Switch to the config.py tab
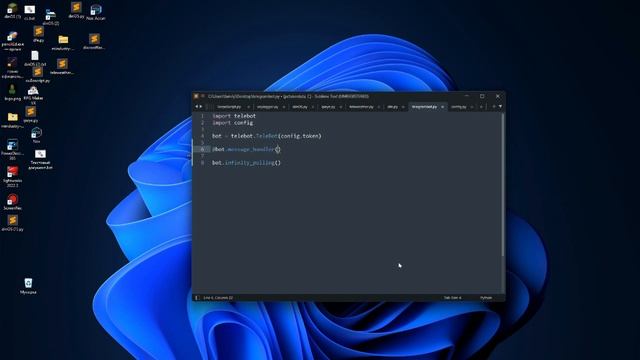Image resolution: width=640 pixels, height=360 pixels. tap(459, 107)
